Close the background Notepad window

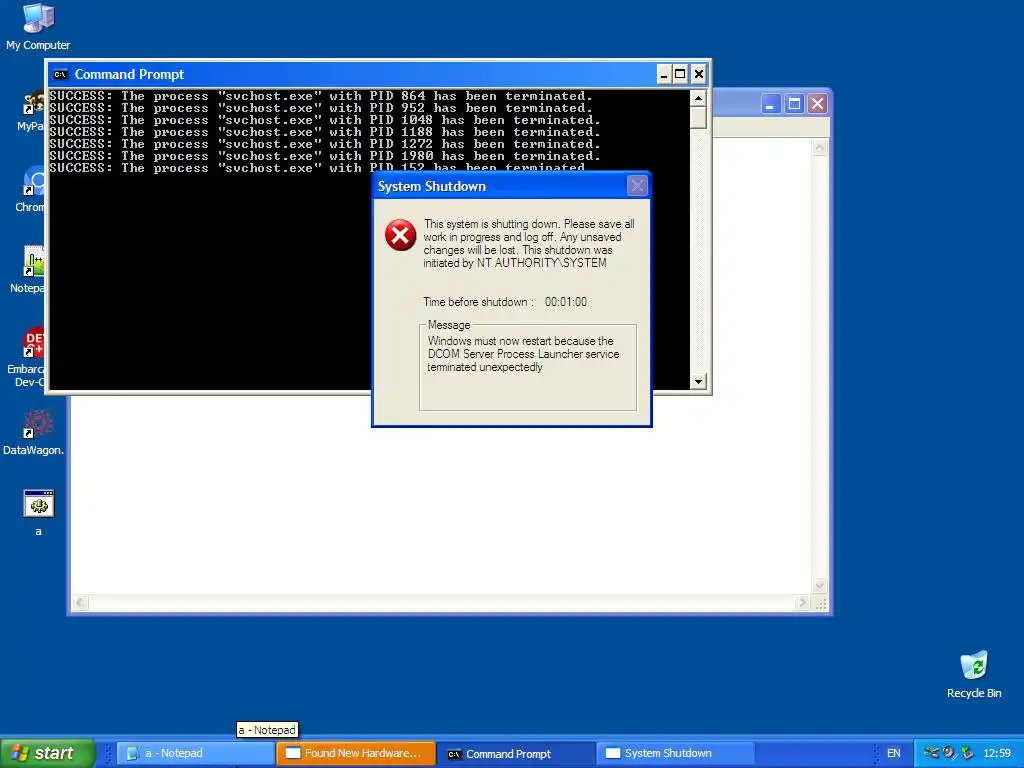[818, 104]
